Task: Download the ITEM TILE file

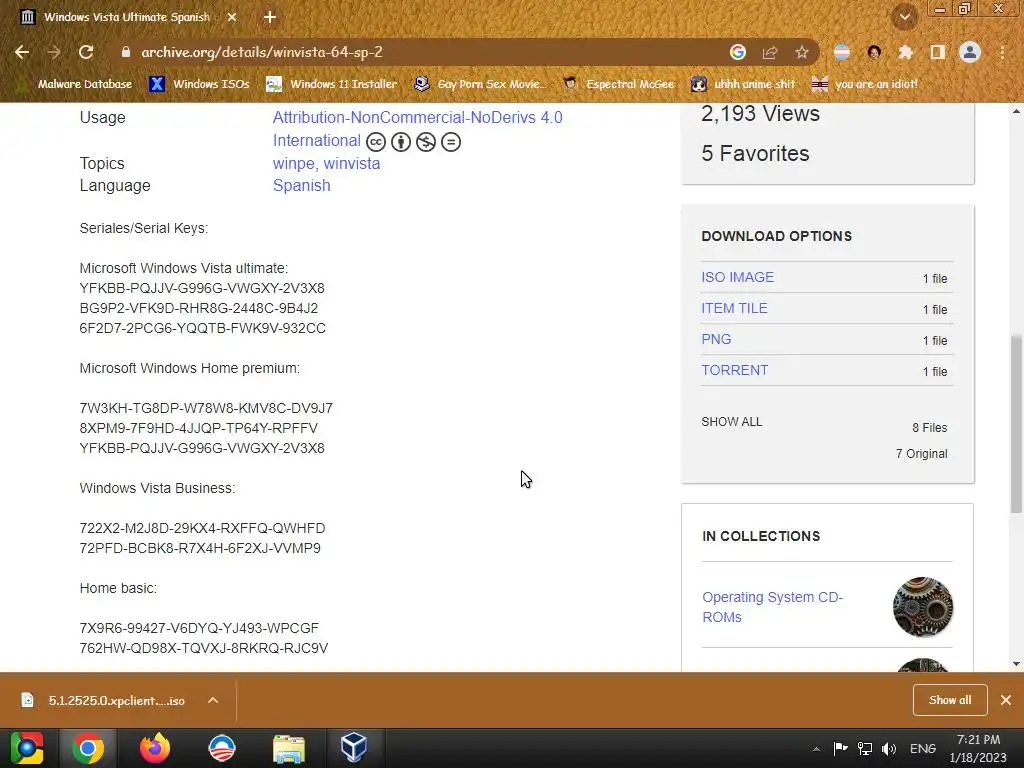Action: 734,308
